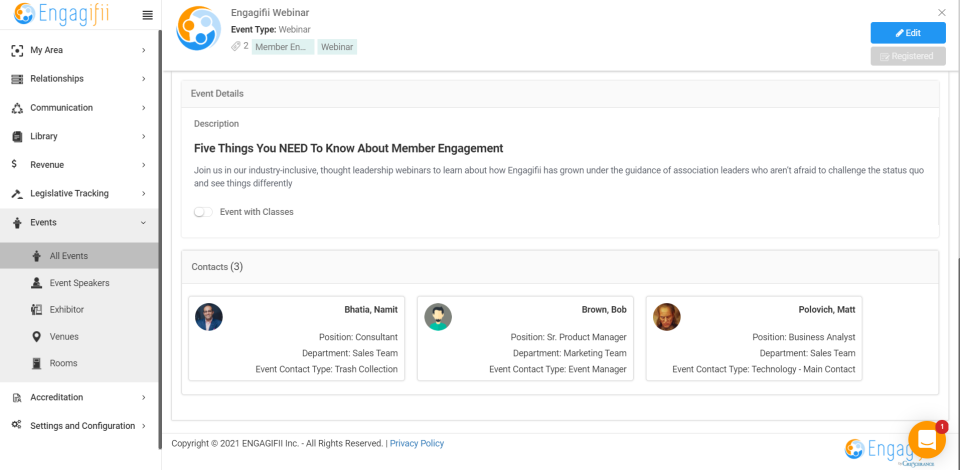Click the Settings and Configuration gears icon
This screenshot has height=470, width=960.
(x=17, y=425)
